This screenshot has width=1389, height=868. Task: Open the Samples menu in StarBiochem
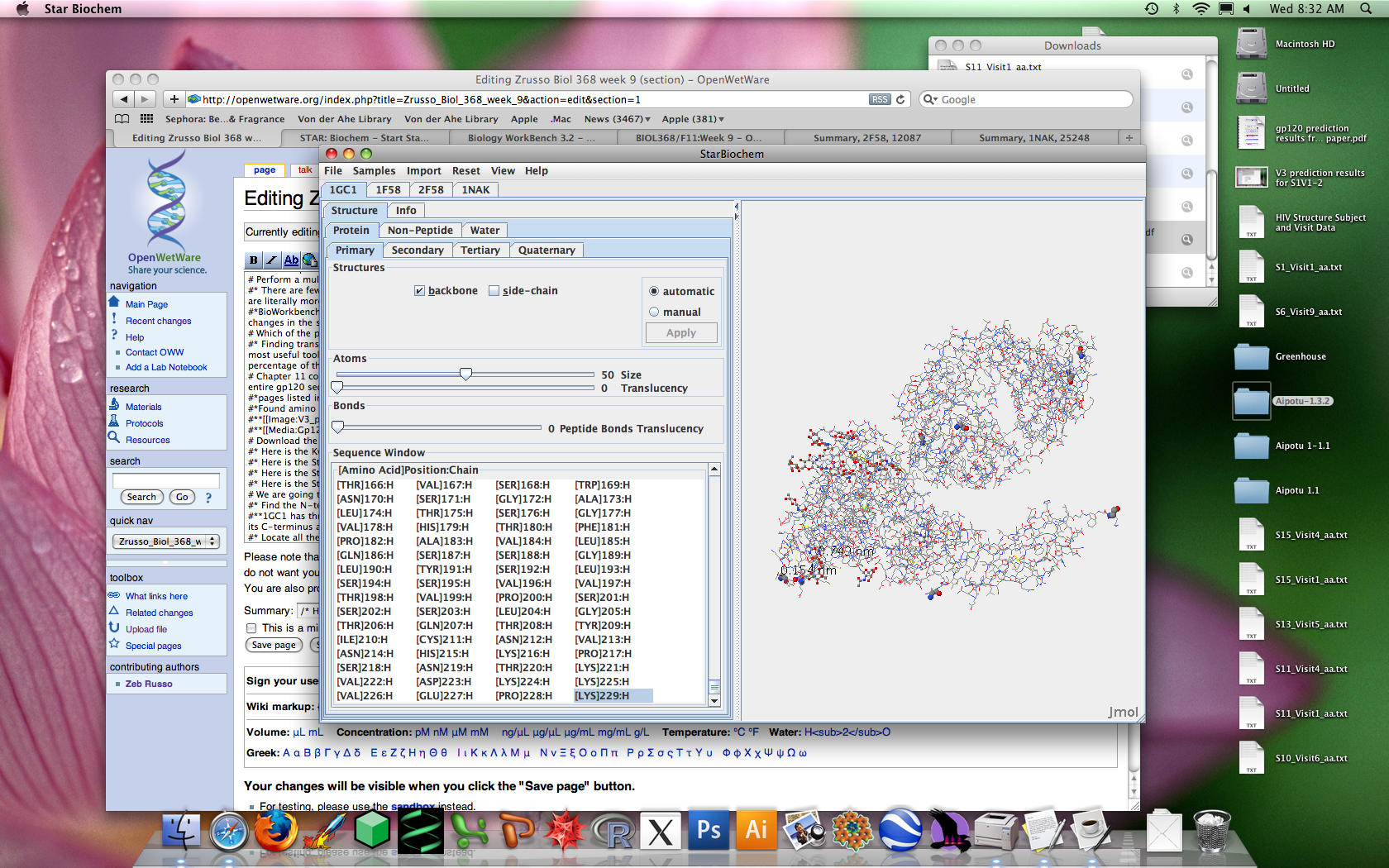coord(374,171)
